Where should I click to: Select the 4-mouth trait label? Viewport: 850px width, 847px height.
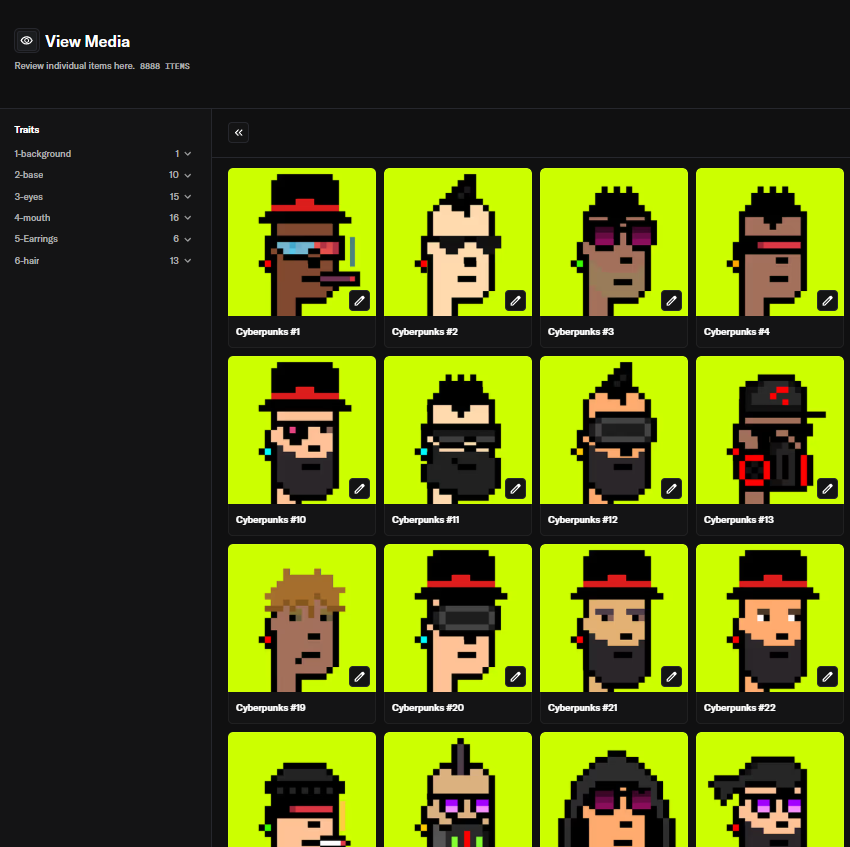click(33, 218)
